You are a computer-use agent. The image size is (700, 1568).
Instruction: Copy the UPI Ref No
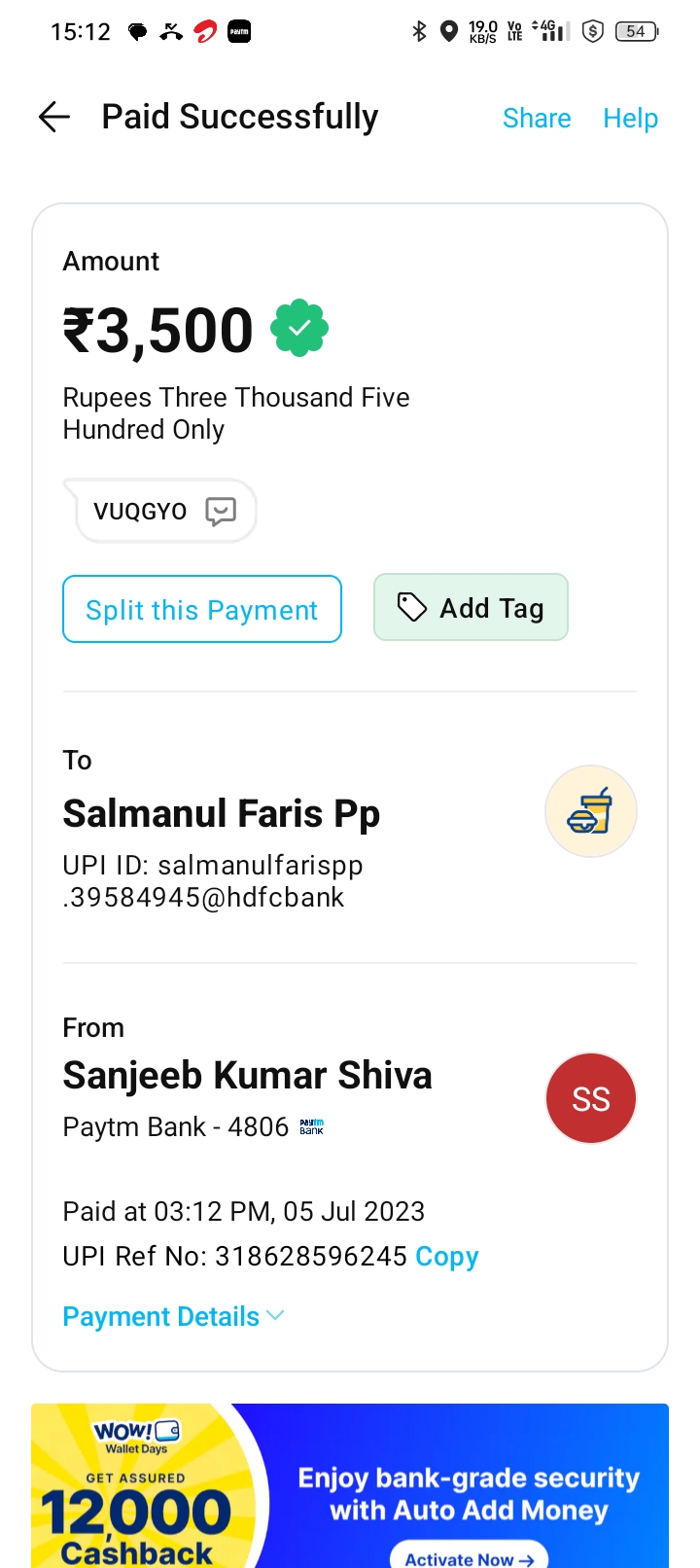(x=447, y=1256)
